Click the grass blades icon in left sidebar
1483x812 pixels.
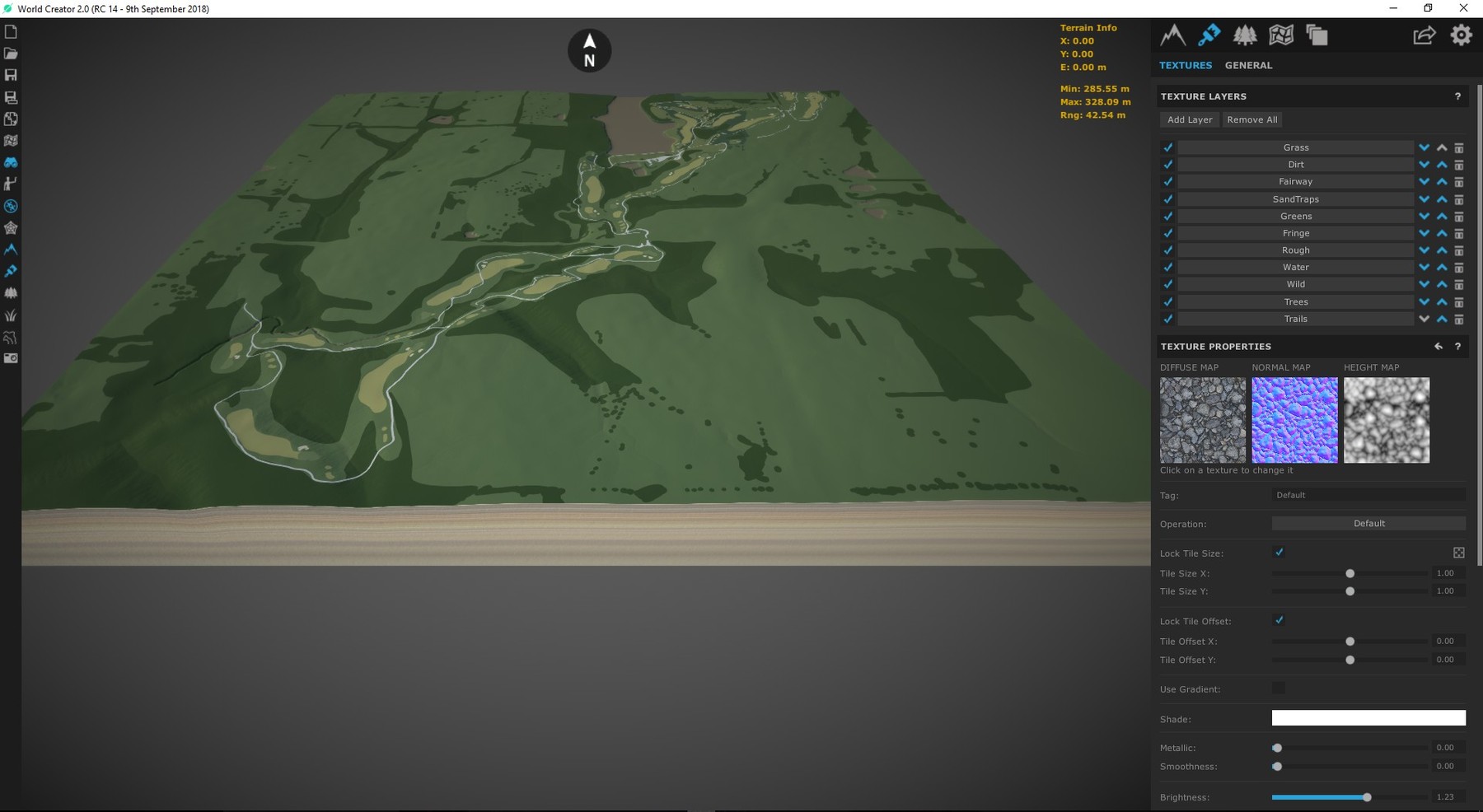click(x=11, y=315)
